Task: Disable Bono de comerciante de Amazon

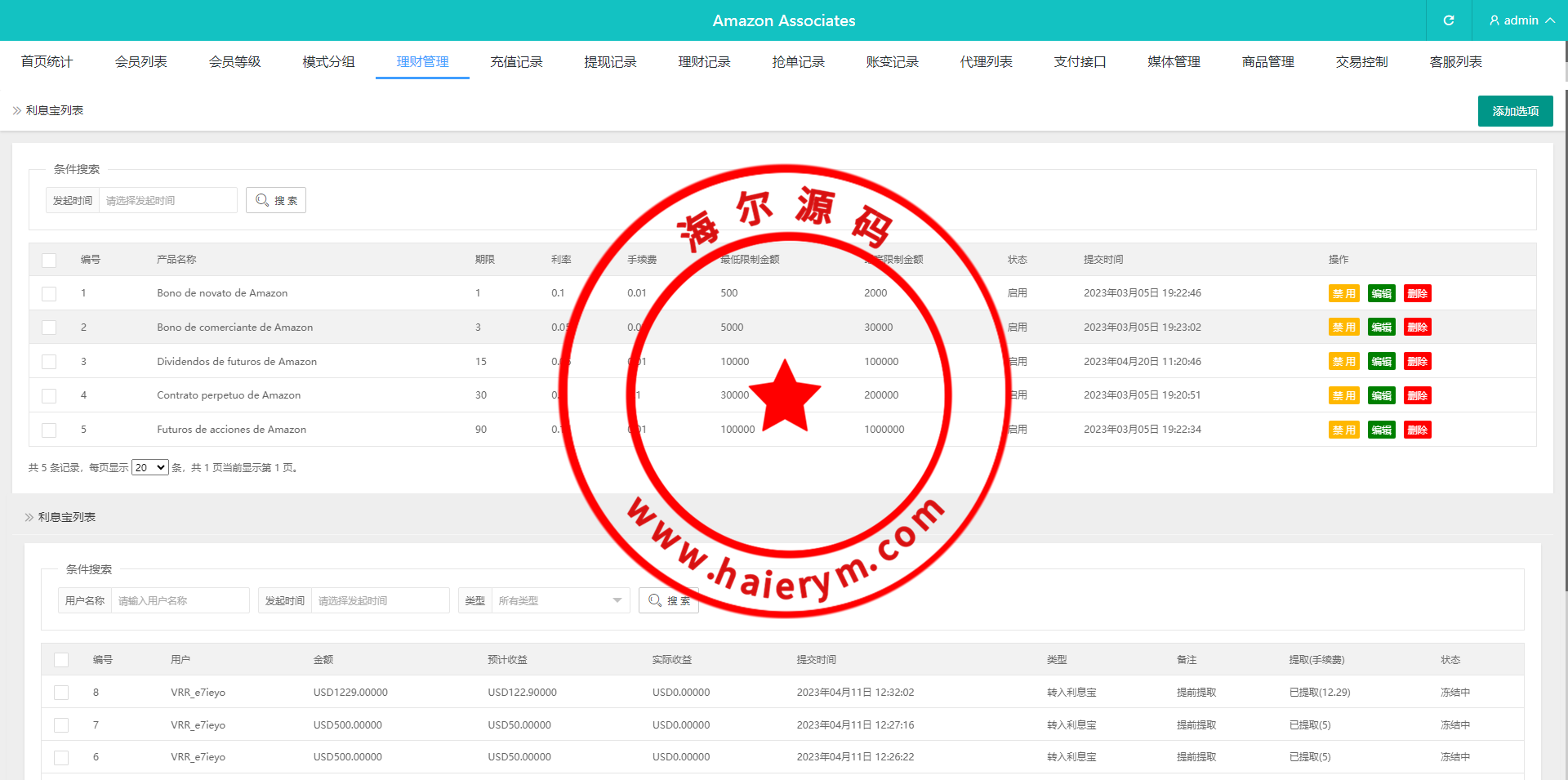Action: pyautogui.click(x=1343, y=328)
